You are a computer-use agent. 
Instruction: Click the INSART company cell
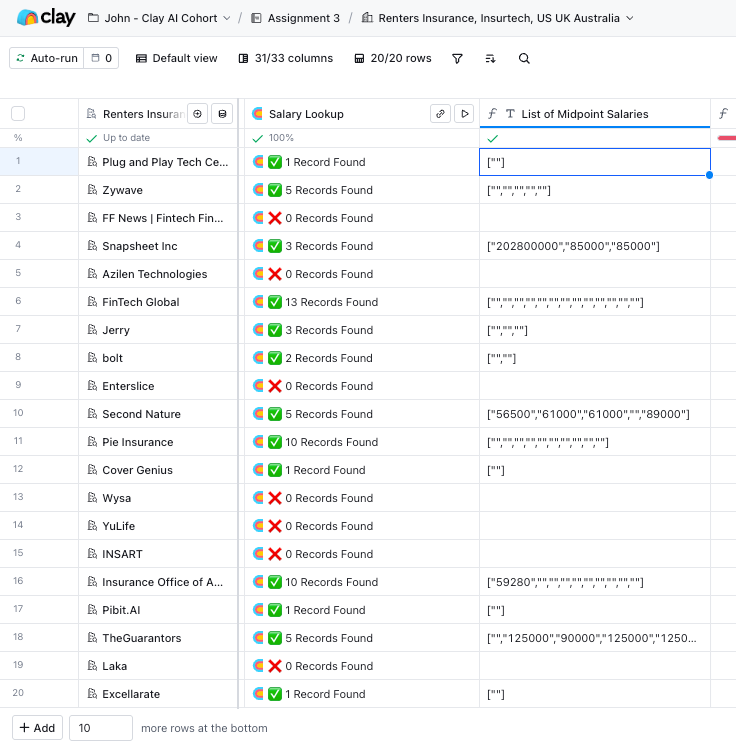pos(158,554)
